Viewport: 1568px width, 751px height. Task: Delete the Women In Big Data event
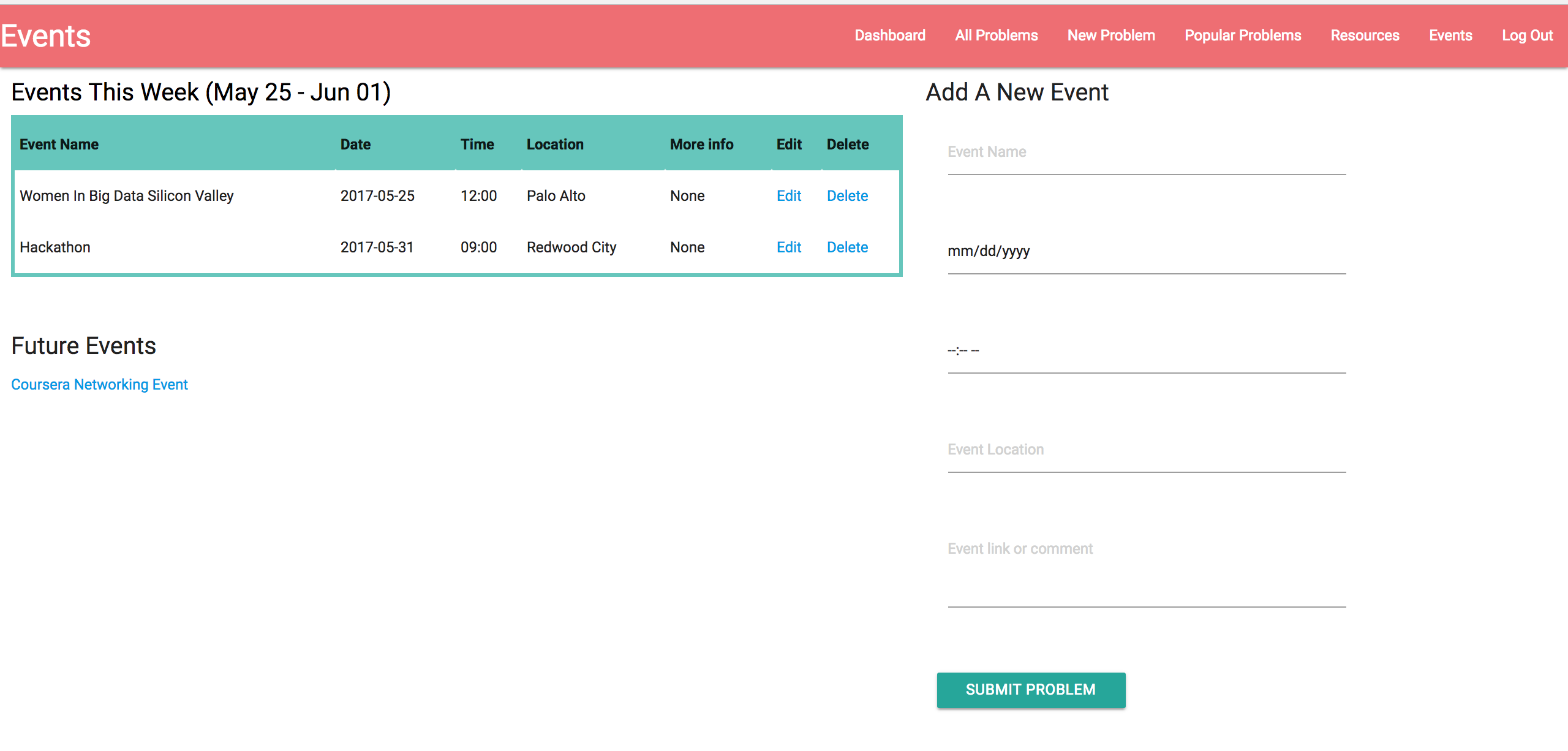pyautogui.click(x=846, y=196)
